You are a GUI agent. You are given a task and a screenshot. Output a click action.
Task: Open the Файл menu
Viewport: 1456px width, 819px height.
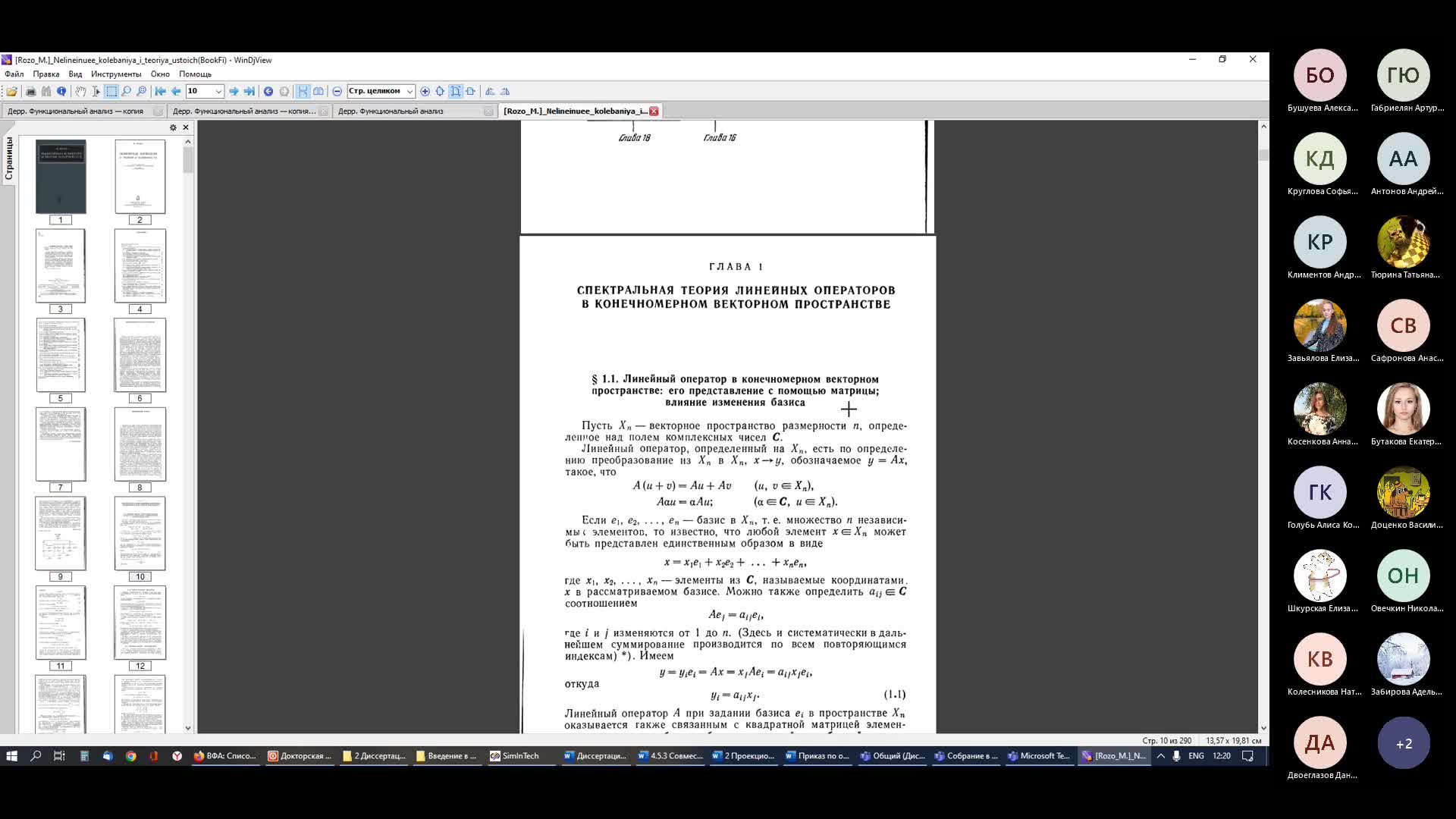(14, 74)
